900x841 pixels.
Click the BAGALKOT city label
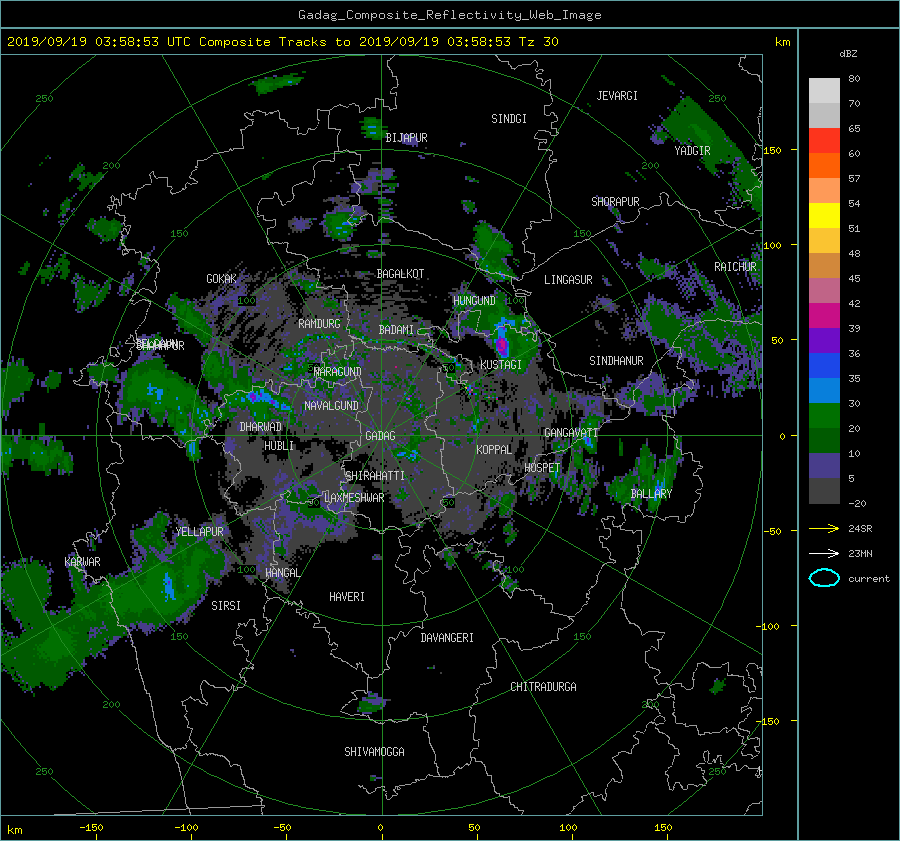(x=400, y=274)
